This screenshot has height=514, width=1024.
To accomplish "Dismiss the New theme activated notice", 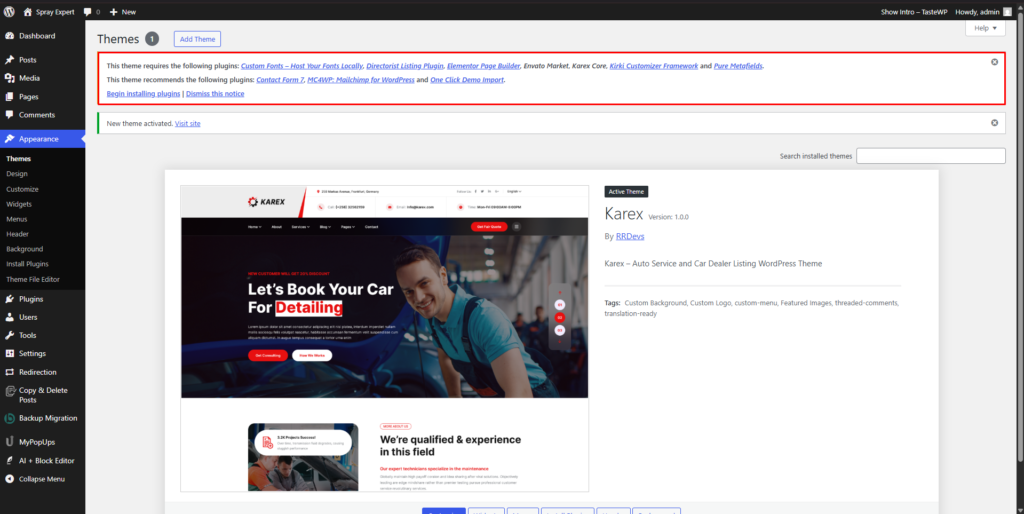I will tap(994, 123).
